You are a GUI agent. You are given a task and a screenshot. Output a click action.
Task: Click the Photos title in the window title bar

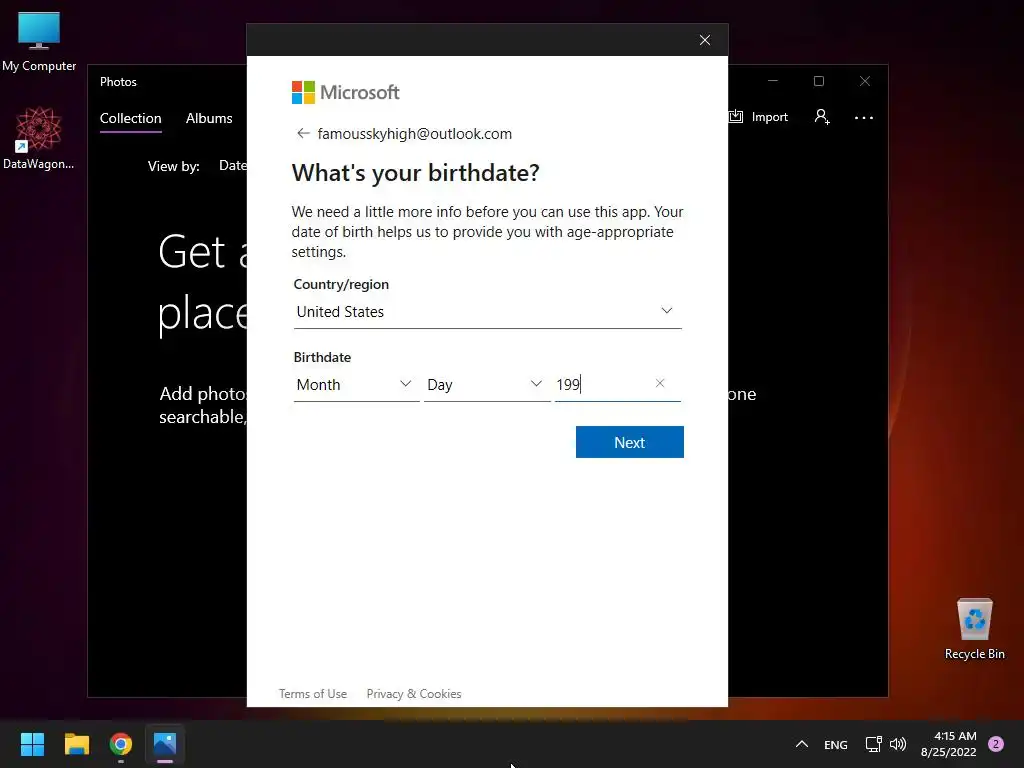coord(118,82)
